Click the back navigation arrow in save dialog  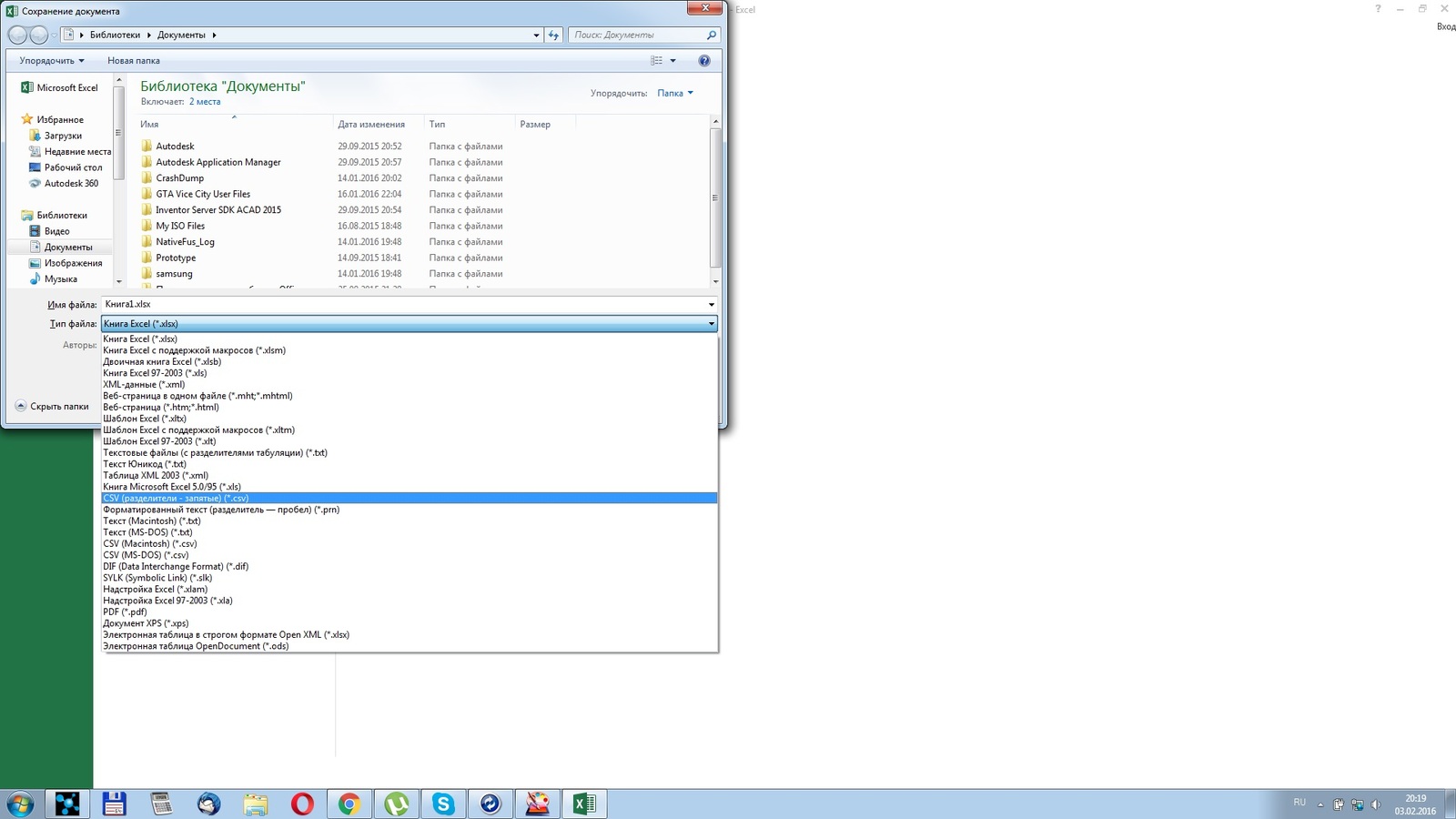[17, 35]
